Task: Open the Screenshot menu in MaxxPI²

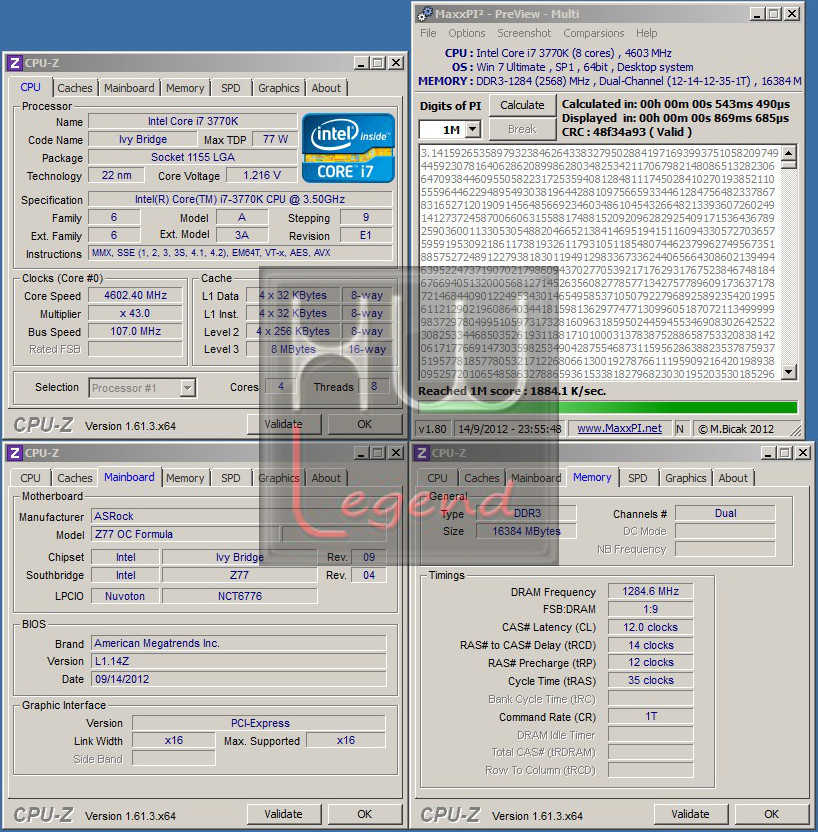Action: click(524, 33)
